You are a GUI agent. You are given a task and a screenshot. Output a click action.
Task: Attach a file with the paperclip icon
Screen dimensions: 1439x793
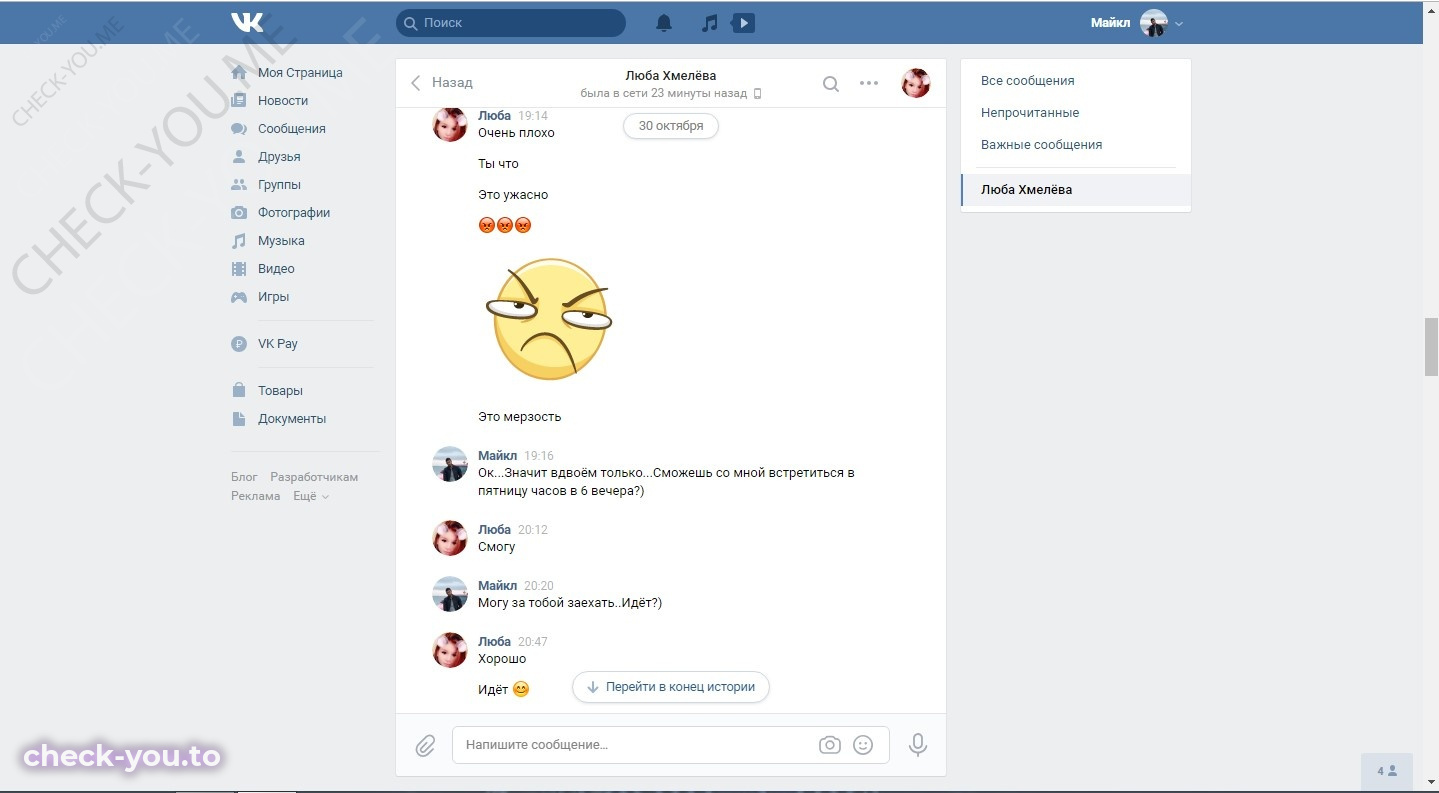pos(425,745)
